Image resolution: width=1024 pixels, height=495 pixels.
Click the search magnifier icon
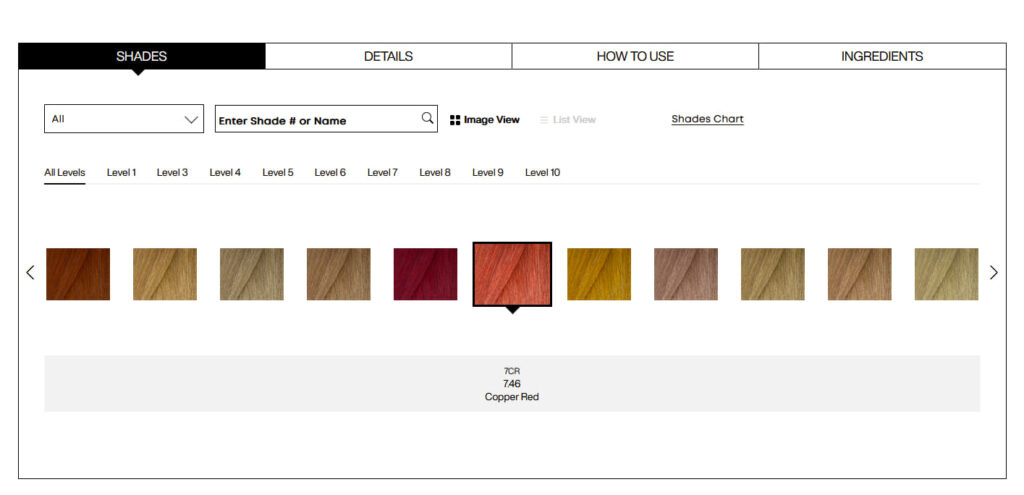click(x=427, y=119)
